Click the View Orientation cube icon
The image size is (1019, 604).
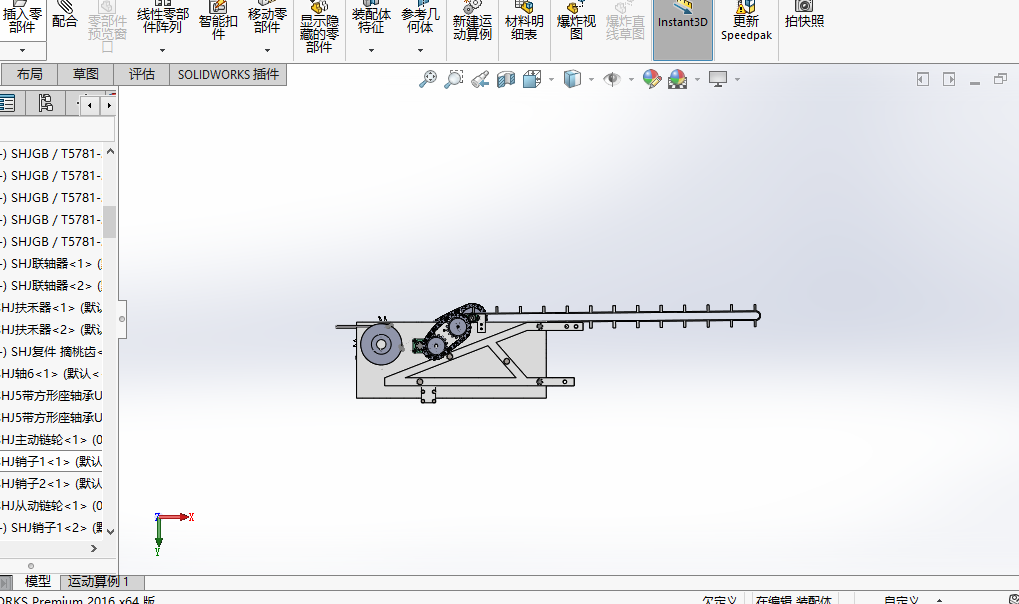(532, 79)
